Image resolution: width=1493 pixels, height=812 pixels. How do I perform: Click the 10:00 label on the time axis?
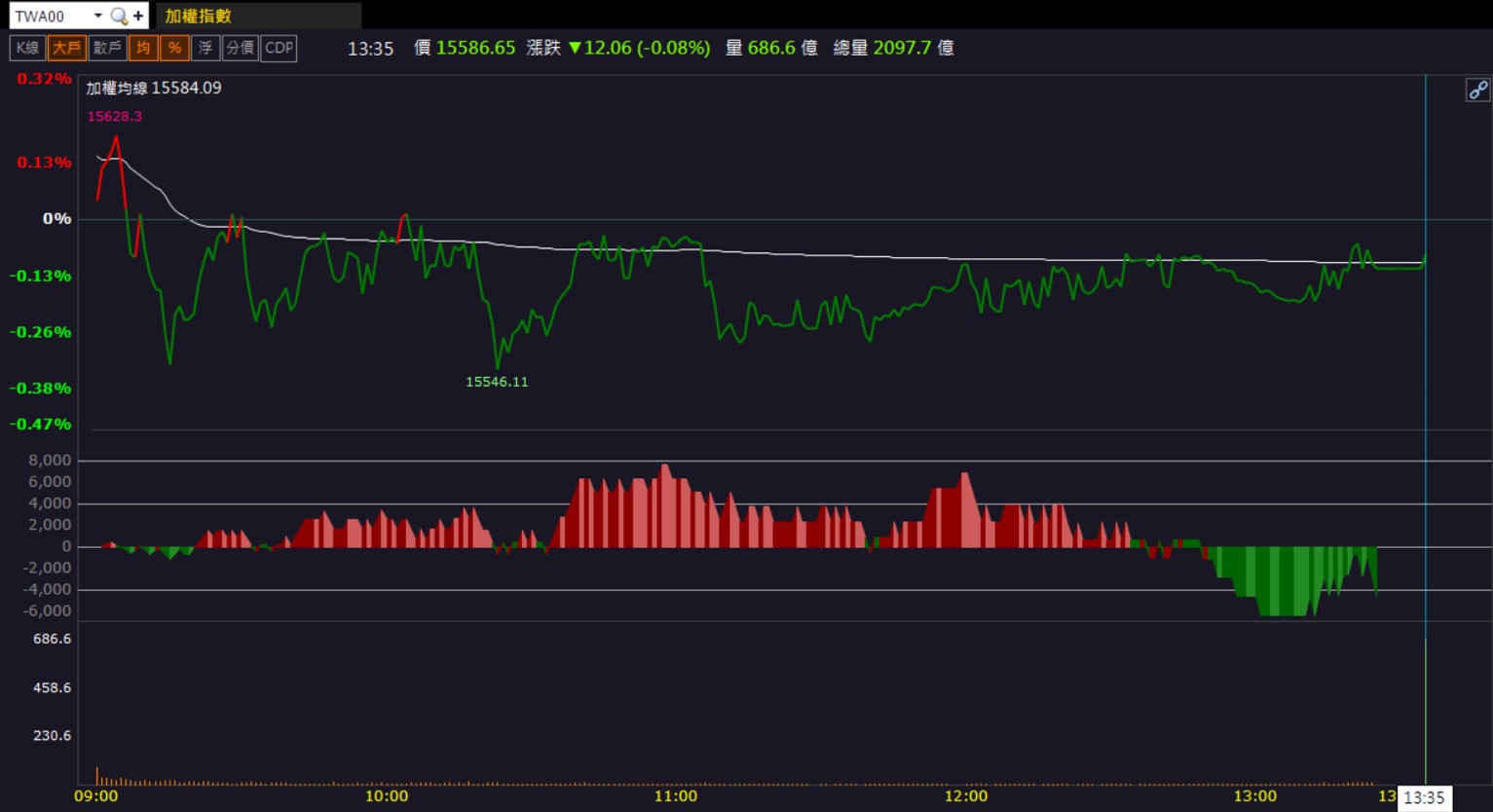click(x=387, y=796)
